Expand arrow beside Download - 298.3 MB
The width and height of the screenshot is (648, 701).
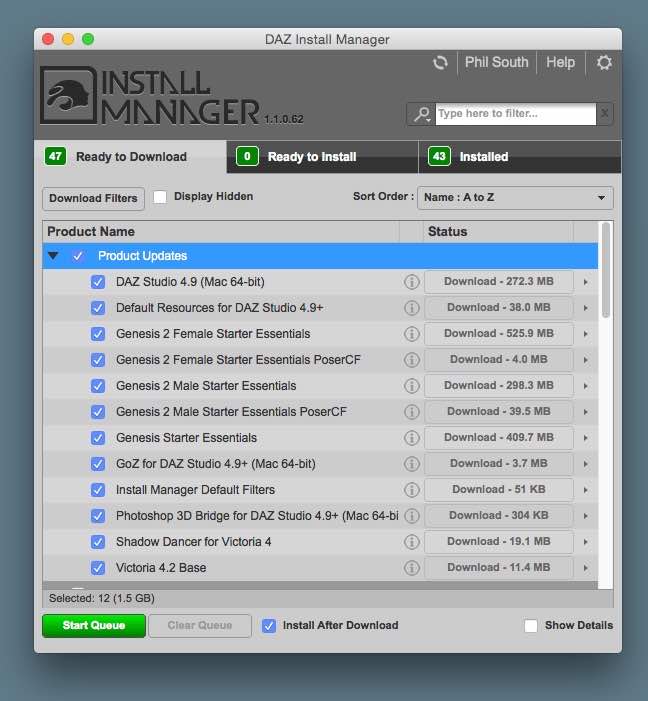tap(585, 386)
